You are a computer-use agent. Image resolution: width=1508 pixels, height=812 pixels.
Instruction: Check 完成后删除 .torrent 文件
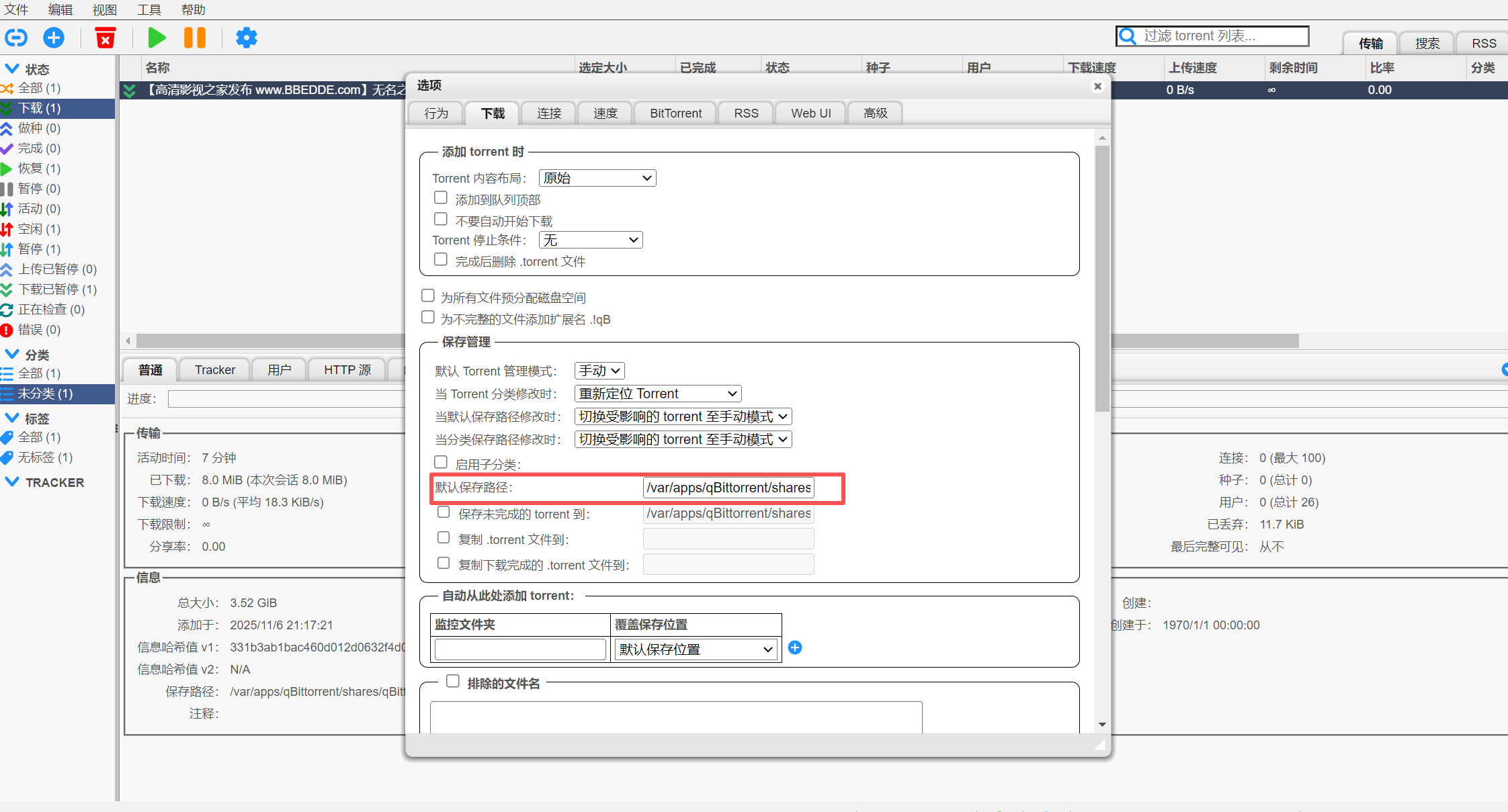(440, 259)
